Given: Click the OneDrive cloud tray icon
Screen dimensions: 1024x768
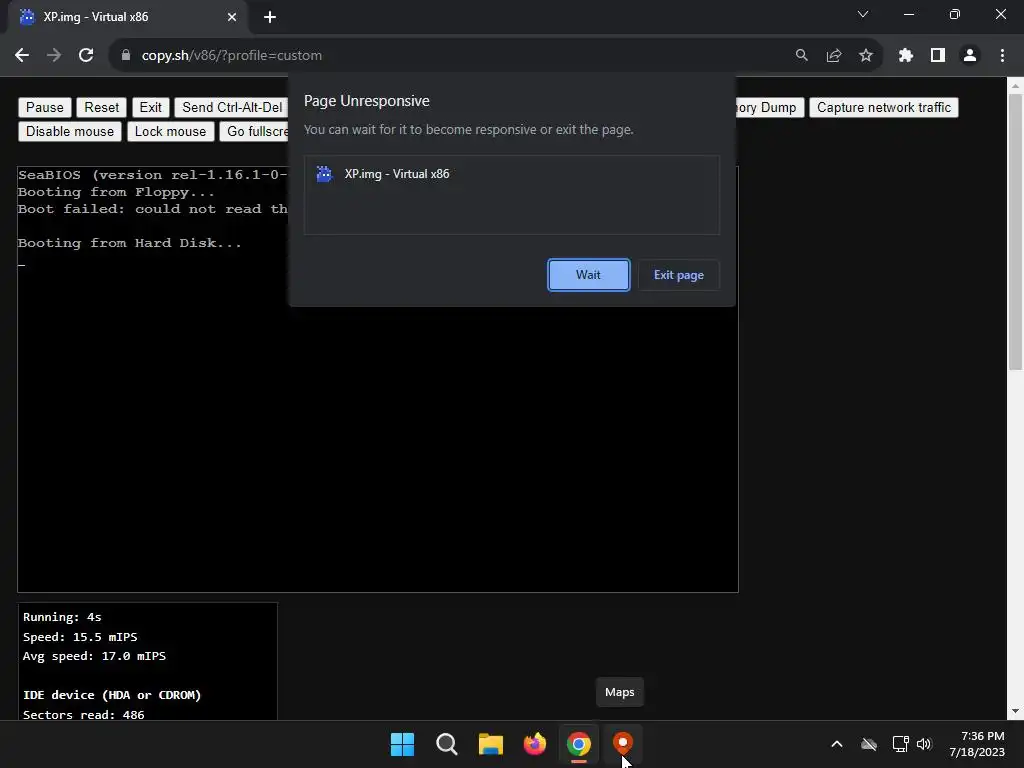Looking at the screenshot, I should point(869,744).
